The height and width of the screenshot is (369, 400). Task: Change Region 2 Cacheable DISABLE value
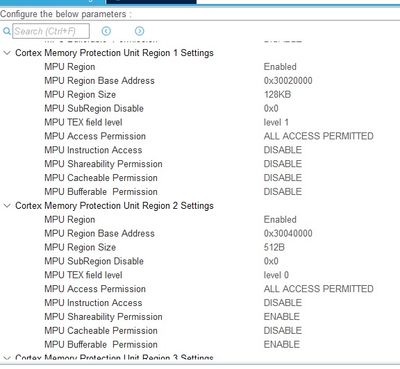[283, 331]
